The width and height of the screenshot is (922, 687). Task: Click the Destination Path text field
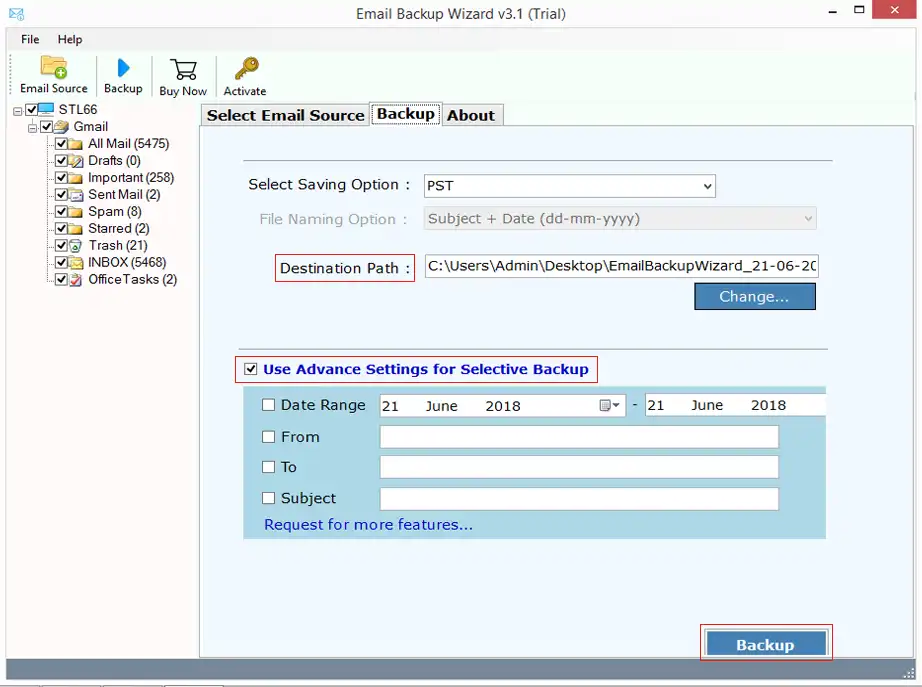pyautogui.click(x=622, y=266)
